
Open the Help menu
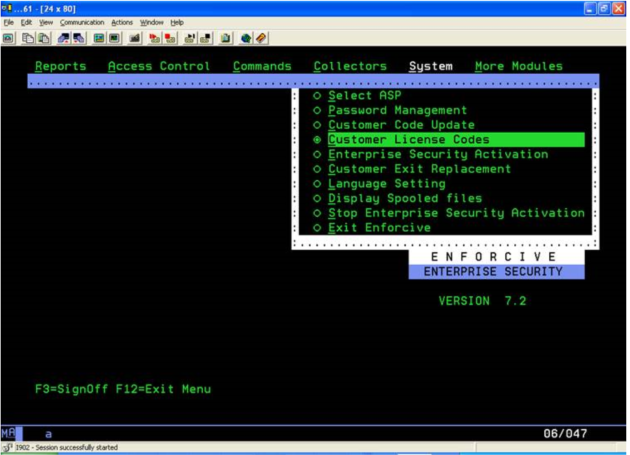point(177,23)
